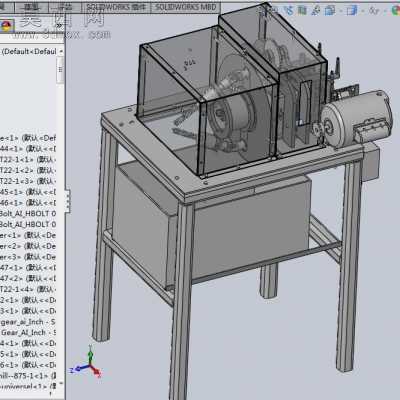
Task: Open the DisplayManager color ball icon
Action: tap(6, 26)
